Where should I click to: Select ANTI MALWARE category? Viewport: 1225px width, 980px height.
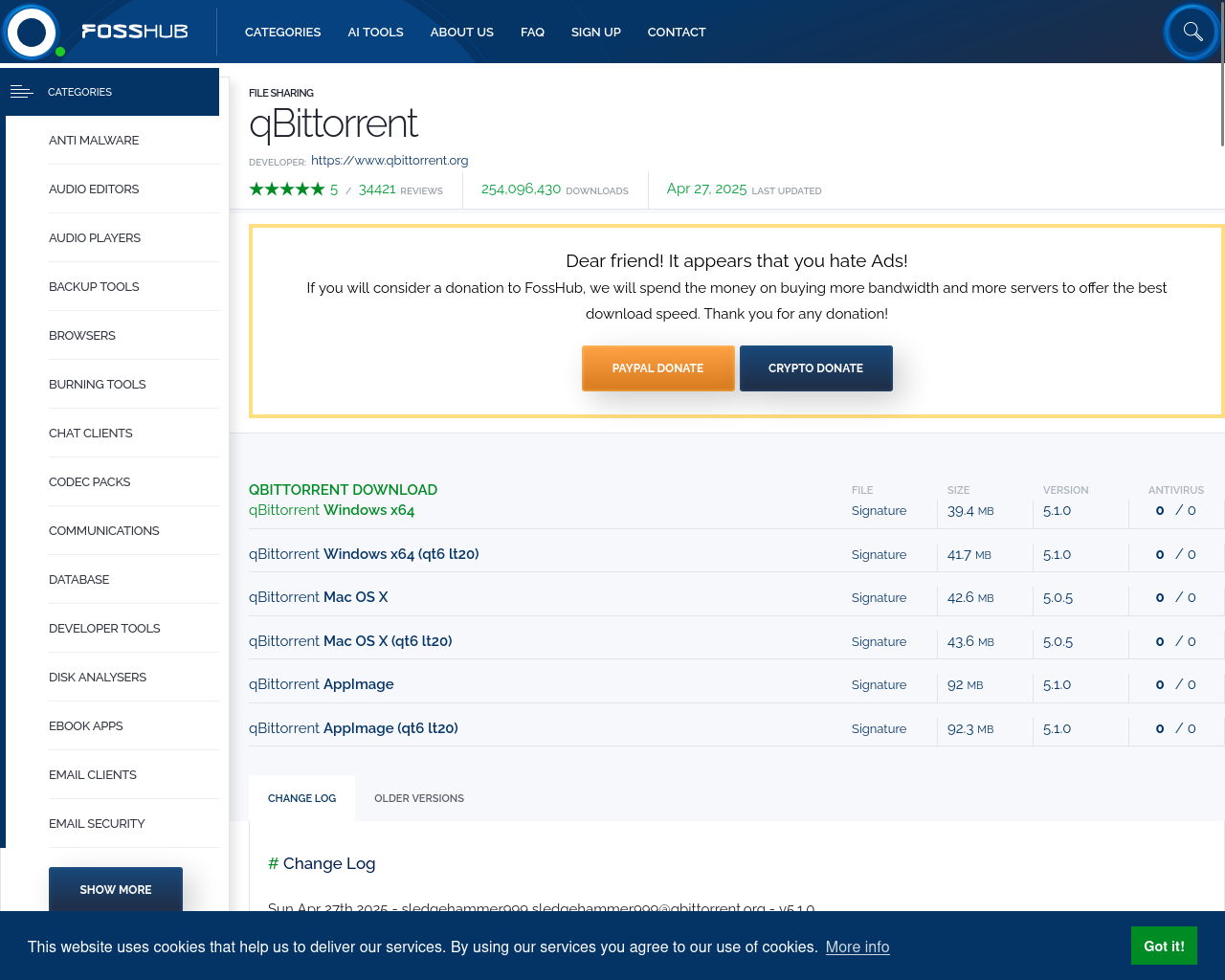[x=94, y=140]
